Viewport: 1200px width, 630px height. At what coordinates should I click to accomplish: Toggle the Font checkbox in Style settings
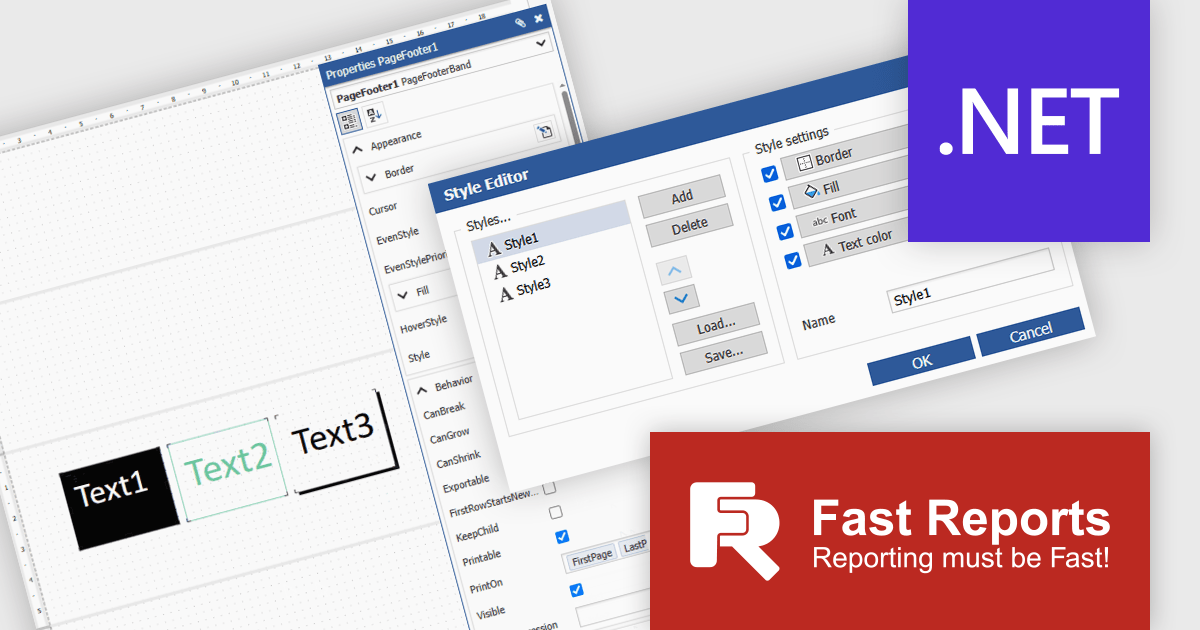[x=785, y=231]
